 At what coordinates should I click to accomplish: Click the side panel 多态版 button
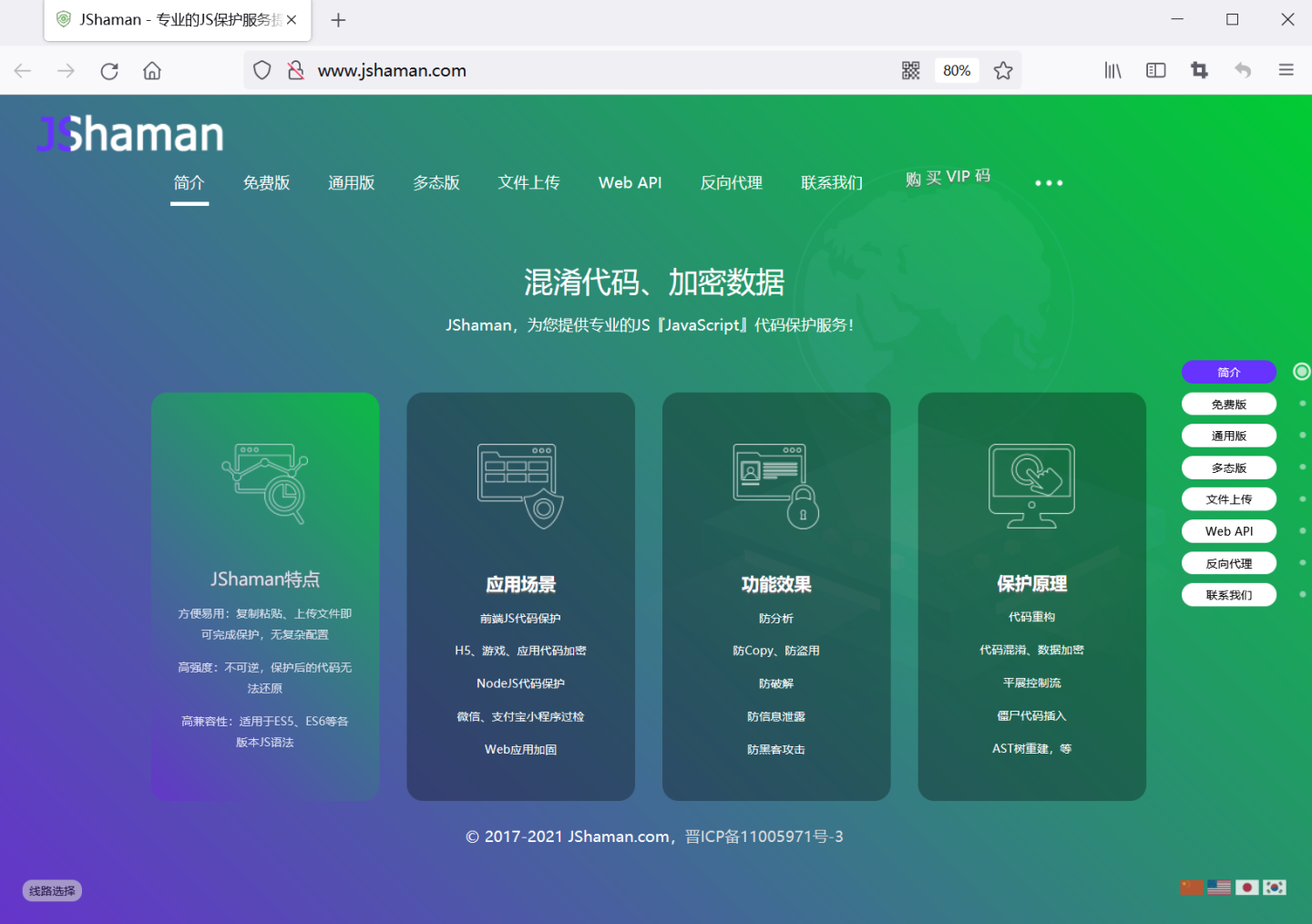1229,467
